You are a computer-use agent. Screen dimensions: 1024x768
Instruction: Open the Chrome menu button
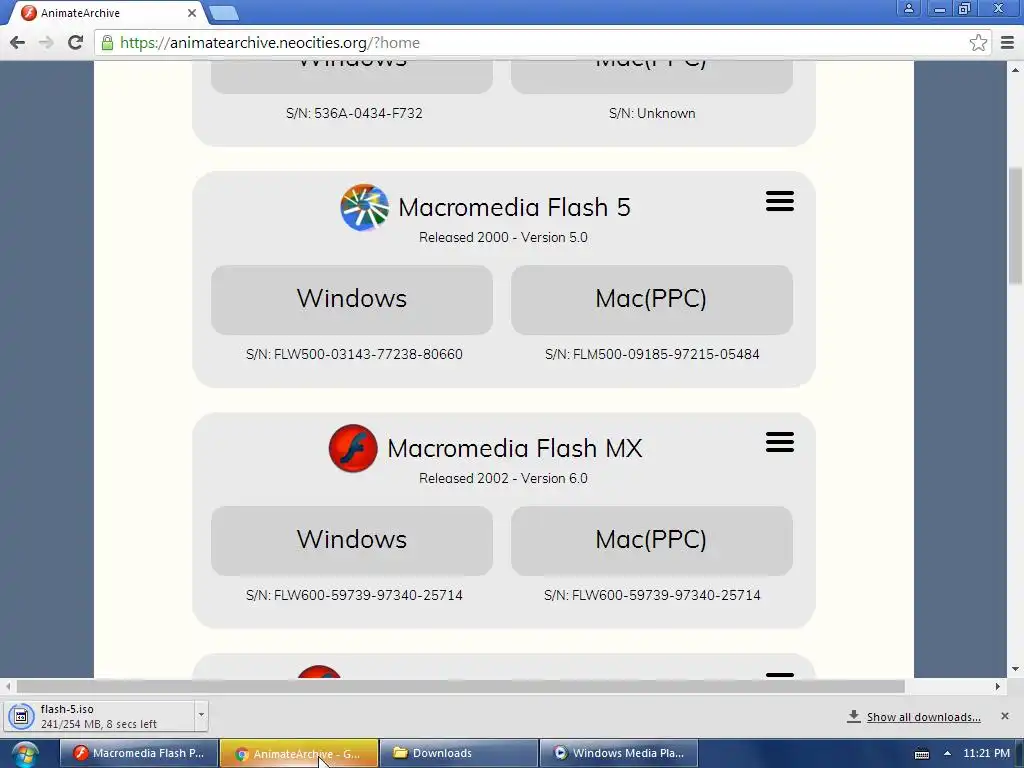pyautogui.click(x=1007, y=43)
